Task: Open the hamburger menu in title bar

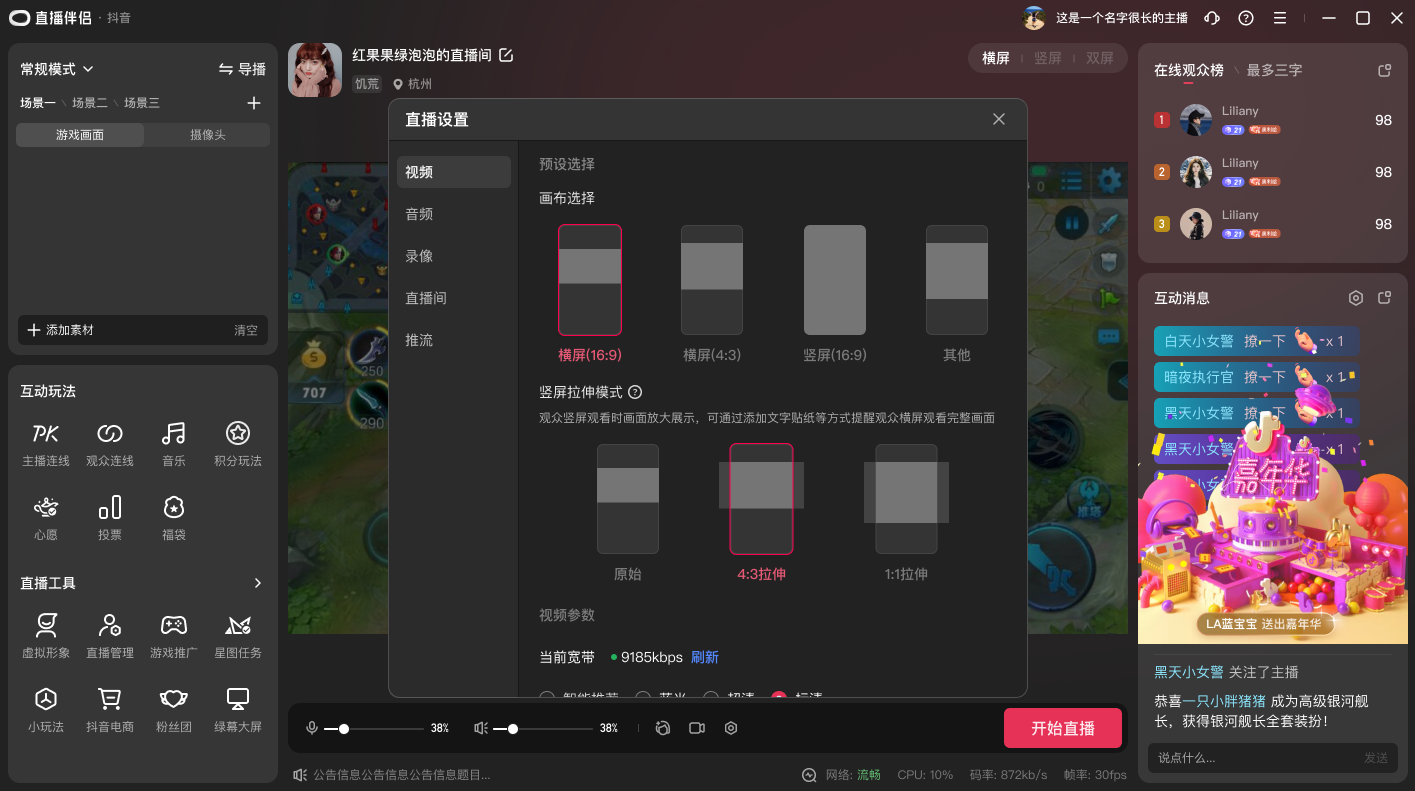Action: click(x=1280, y=18)
